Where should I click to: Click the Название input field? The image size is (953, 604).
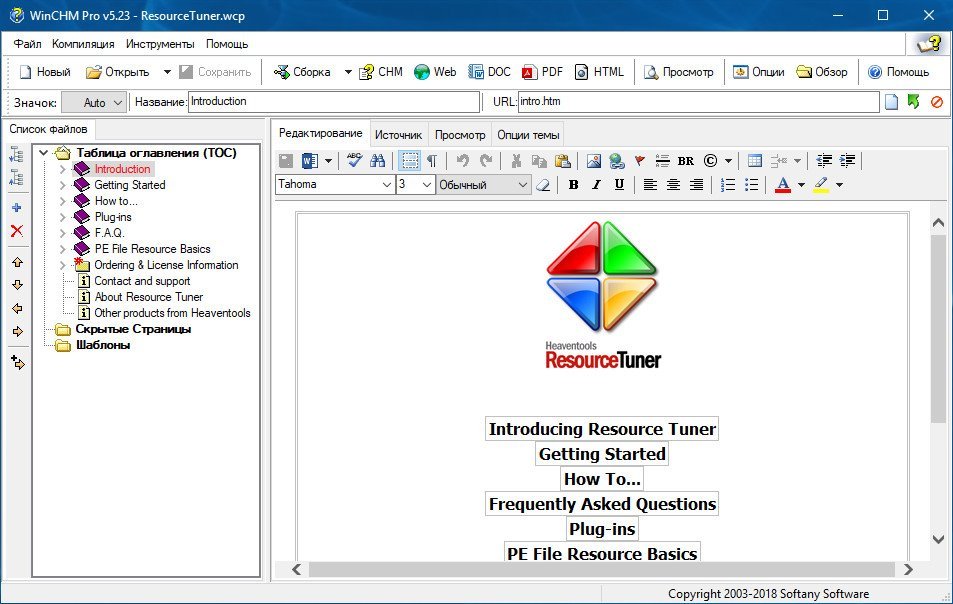tap(334, 102)
